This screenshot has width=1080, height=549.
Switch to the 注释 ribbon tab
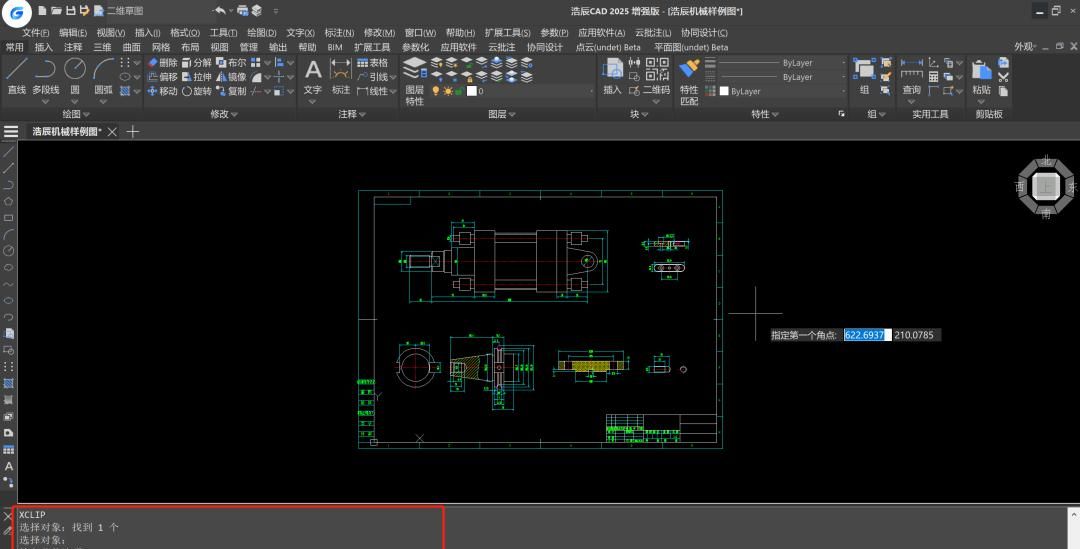(x=73, y=47)
